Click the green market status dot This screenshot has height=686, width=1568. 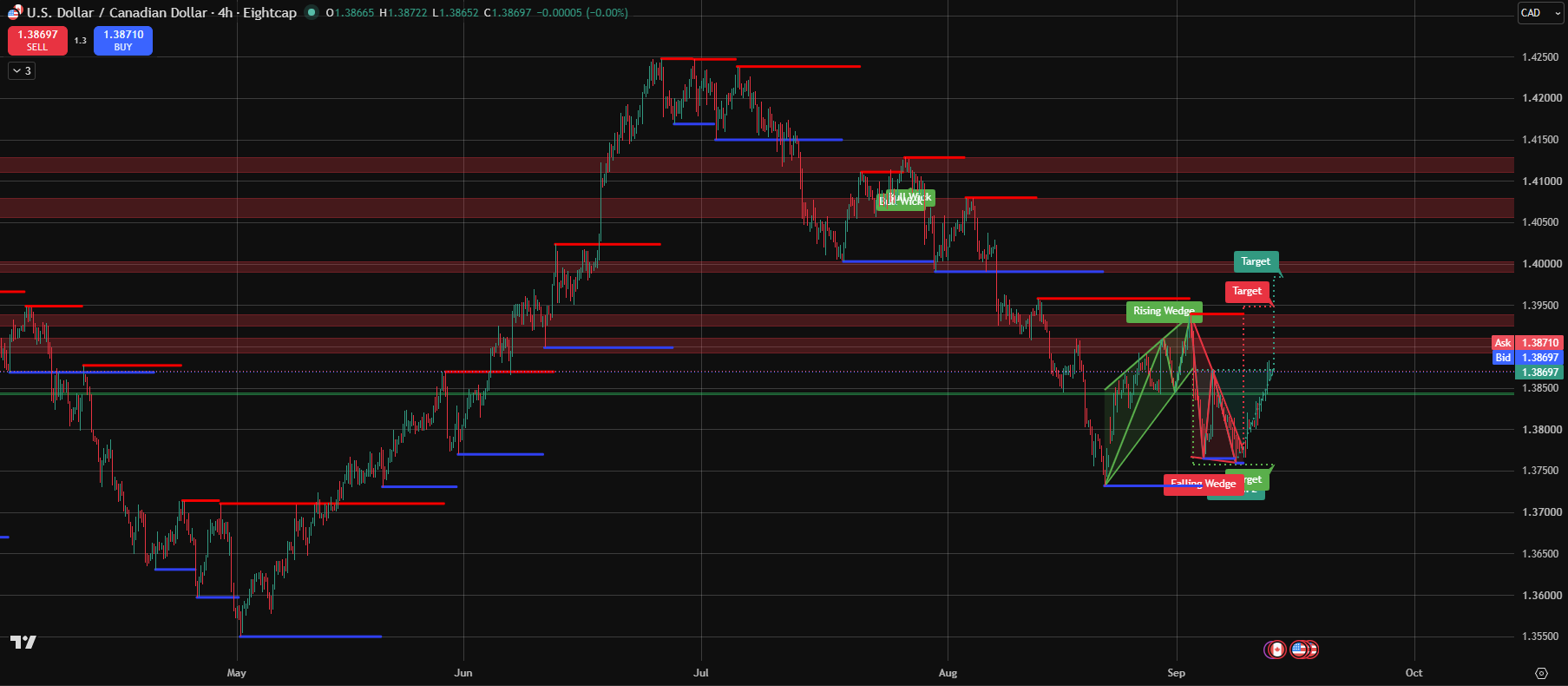point(312,12)
